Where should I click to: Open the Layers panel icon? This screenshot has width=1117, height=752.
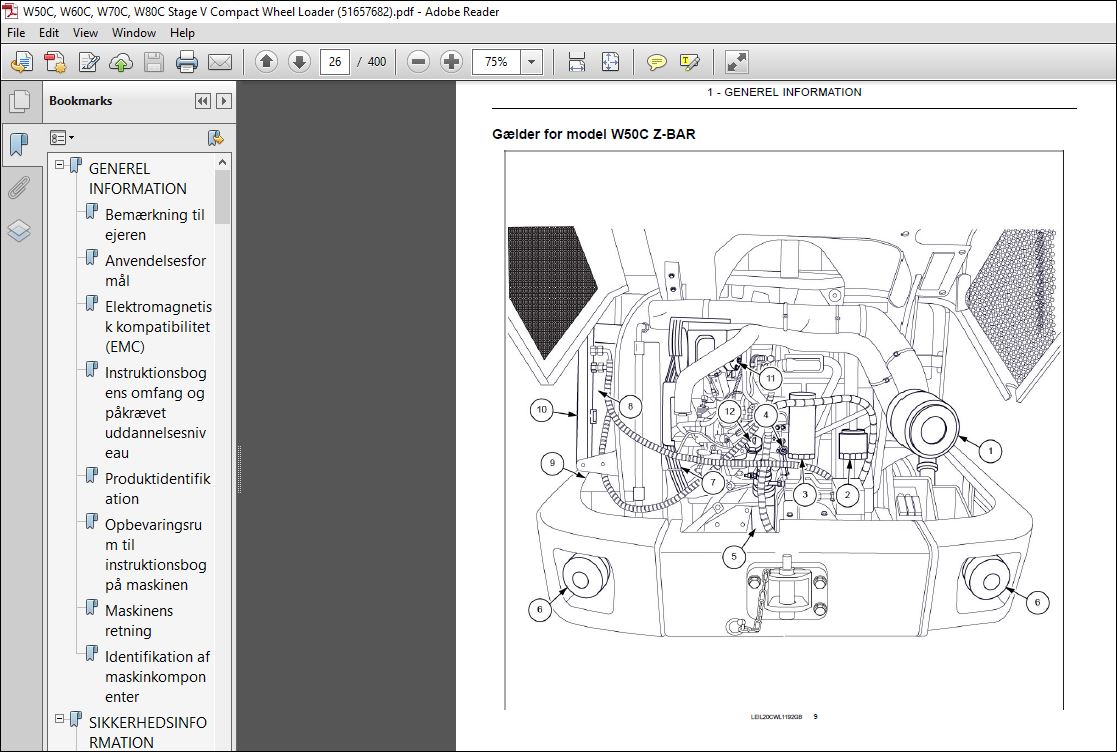coord(19,230)
